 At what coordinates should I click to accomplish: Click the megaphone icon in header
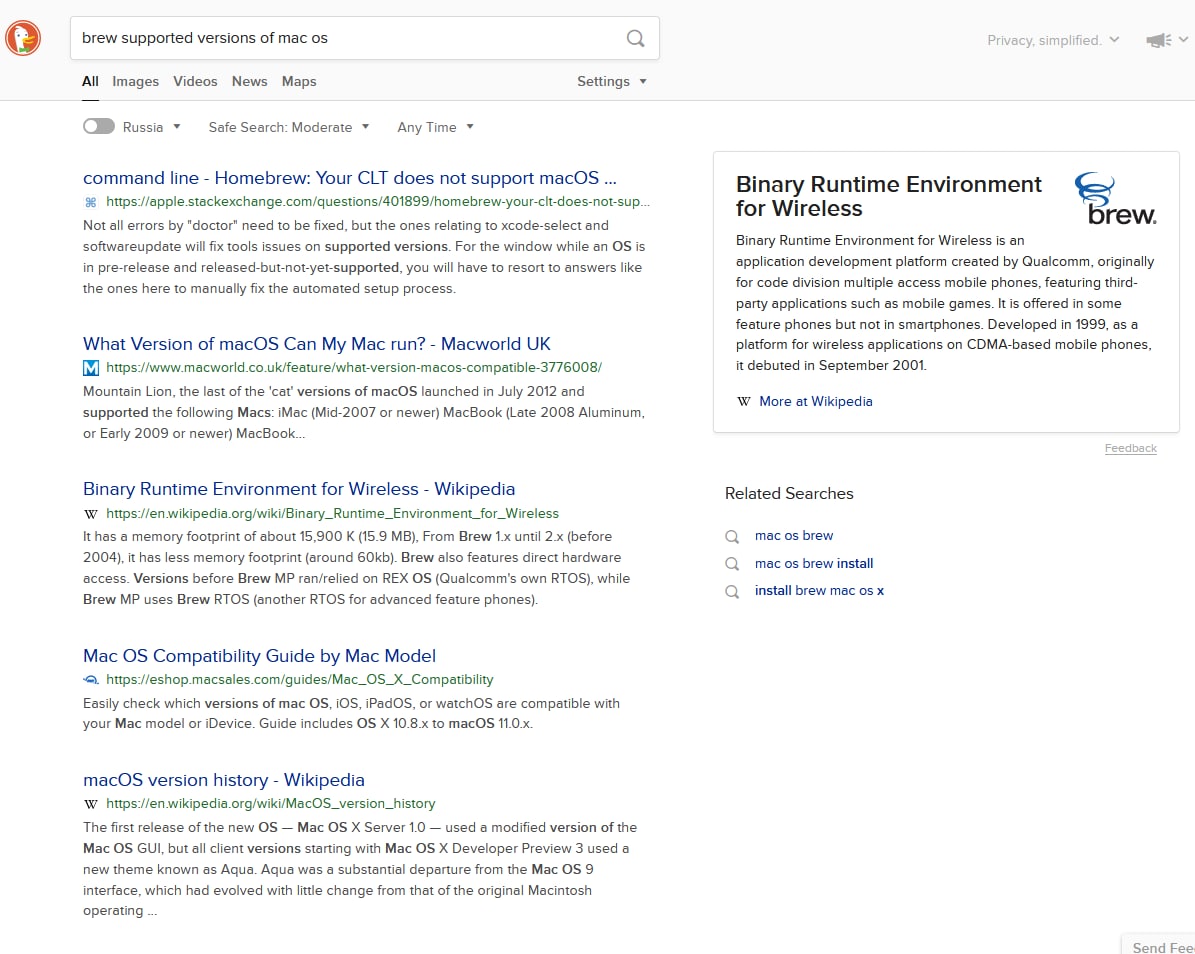click(x=1158, y=40)
